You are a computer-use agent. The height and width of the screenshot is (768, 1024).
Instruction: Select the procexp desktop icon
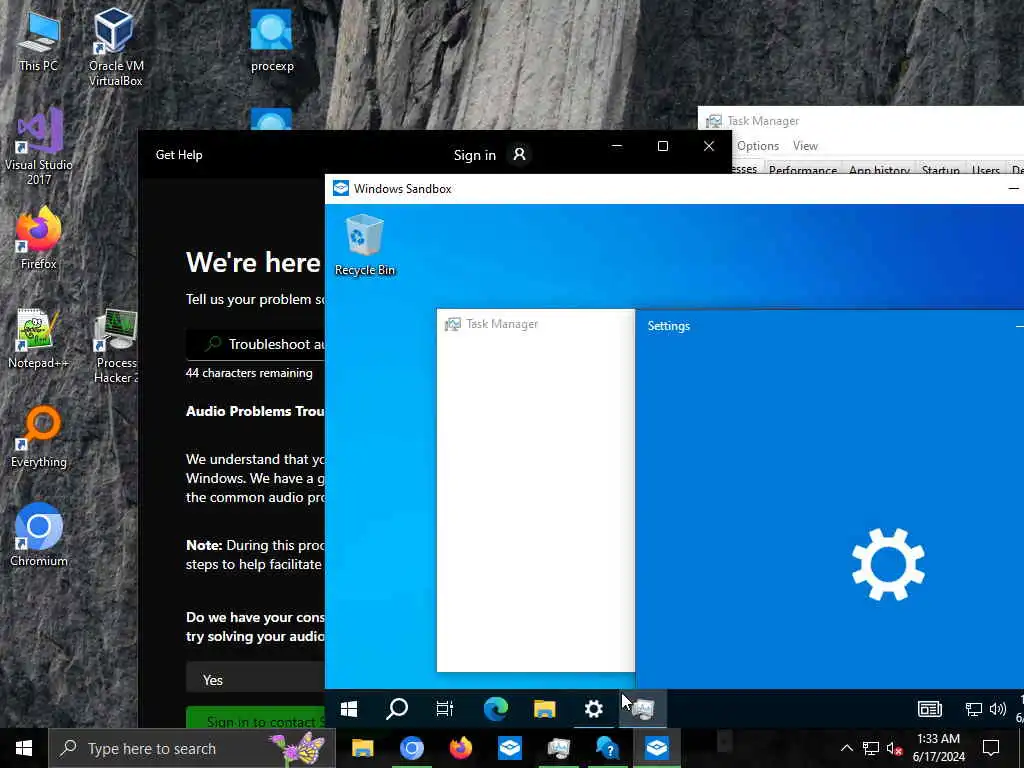(x=272, y=40)
